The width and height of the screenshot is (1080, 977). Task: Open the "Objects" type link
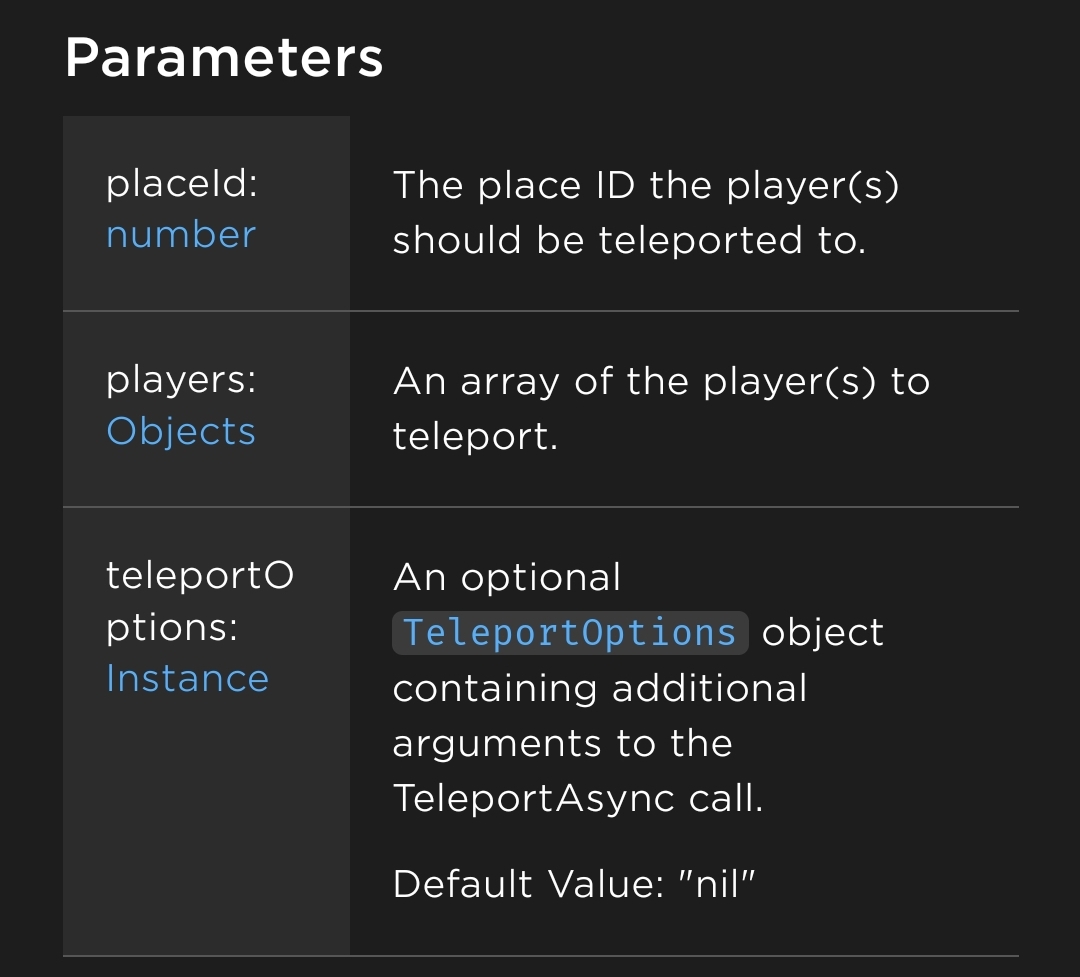point(181,431)
